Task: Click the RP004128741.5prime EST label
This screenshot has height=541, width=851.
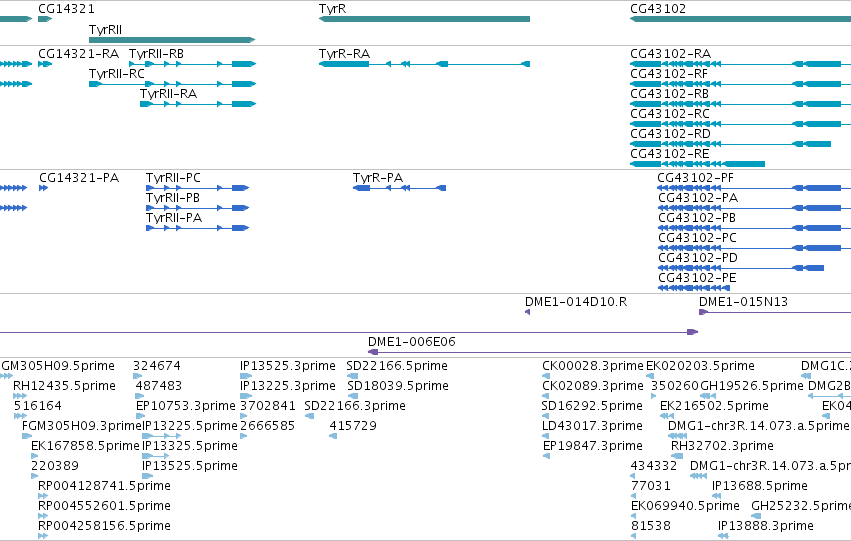Action: tap(104, 487)
